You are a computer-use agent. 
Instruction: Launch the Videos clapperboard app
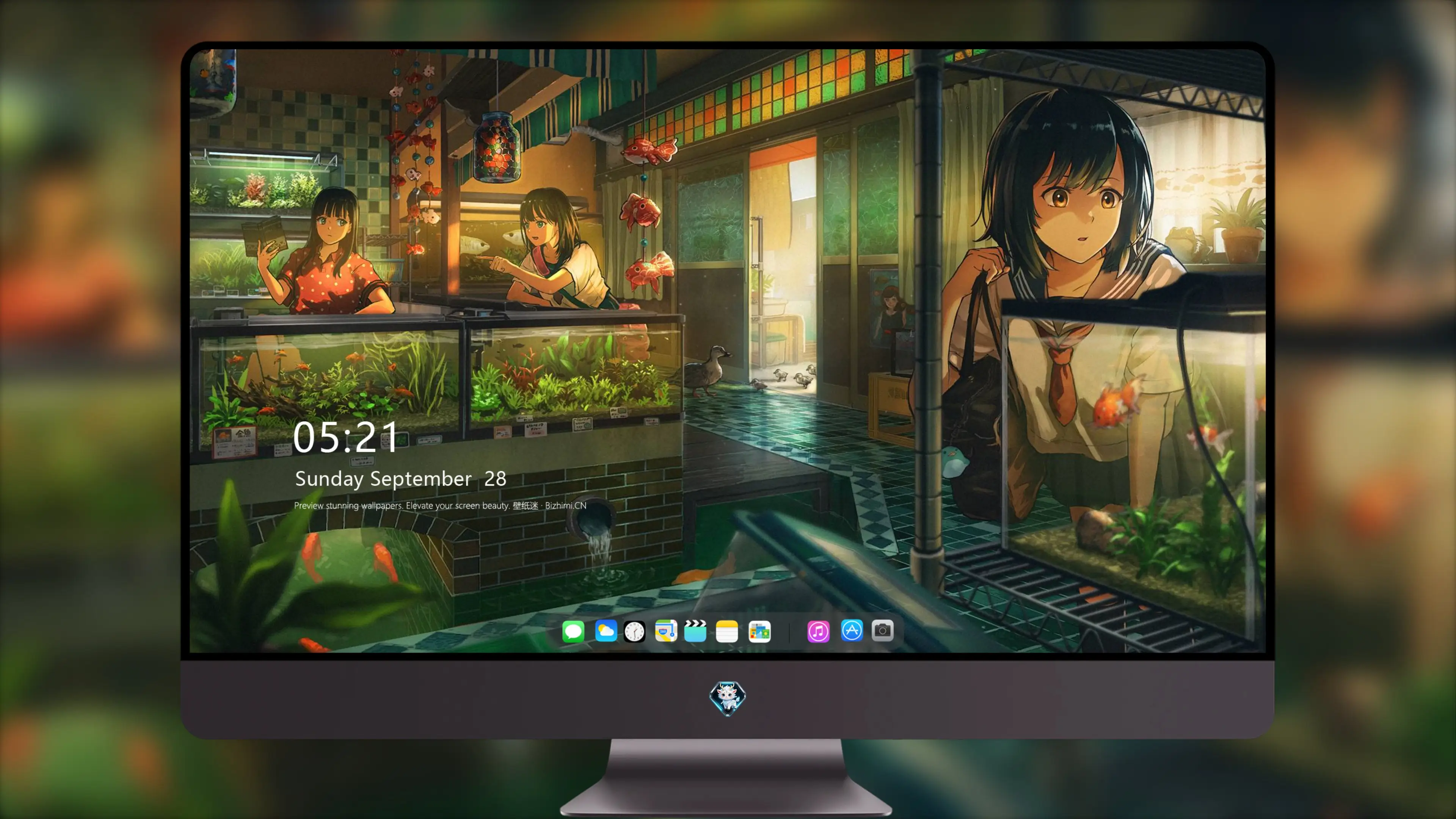coord(695,631)
